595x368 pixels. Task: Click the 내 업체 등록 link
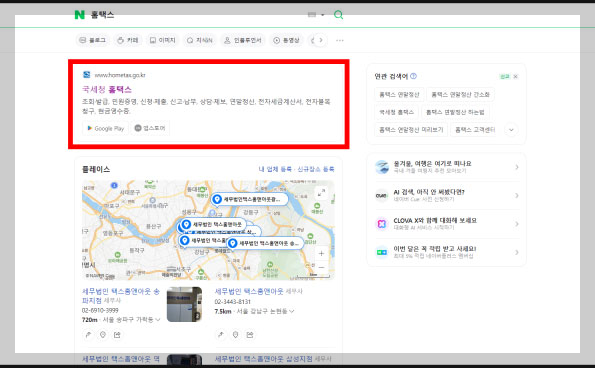click(x=275, y=169)
